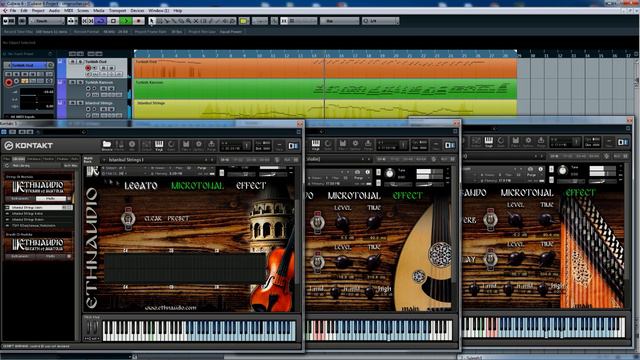Adjust the upper TIME knob in Oud window
Screen dimensions: 640x360
(373, 222)
